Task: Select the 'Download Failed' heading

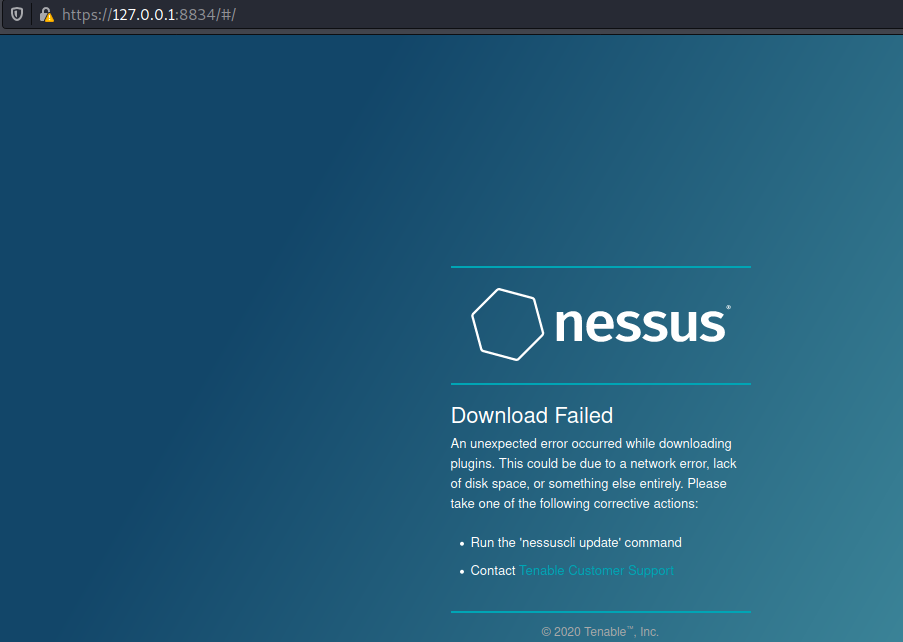Action: (532, 416)
